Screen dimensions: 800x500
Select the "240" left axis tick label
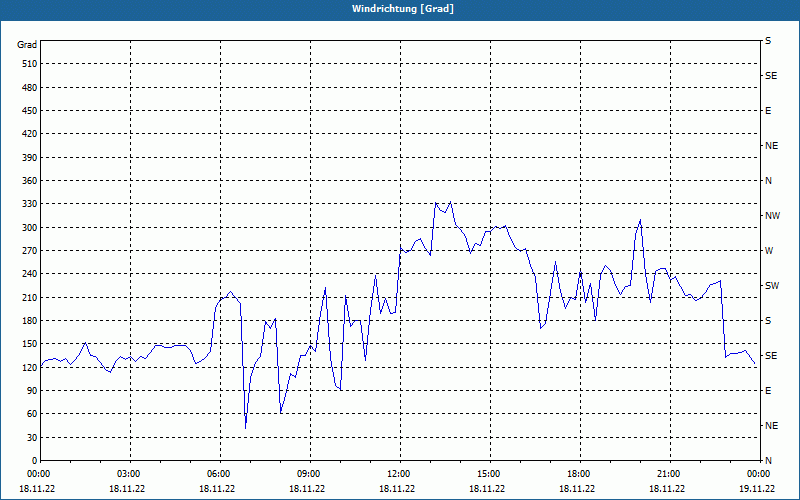tap(30, 274)
